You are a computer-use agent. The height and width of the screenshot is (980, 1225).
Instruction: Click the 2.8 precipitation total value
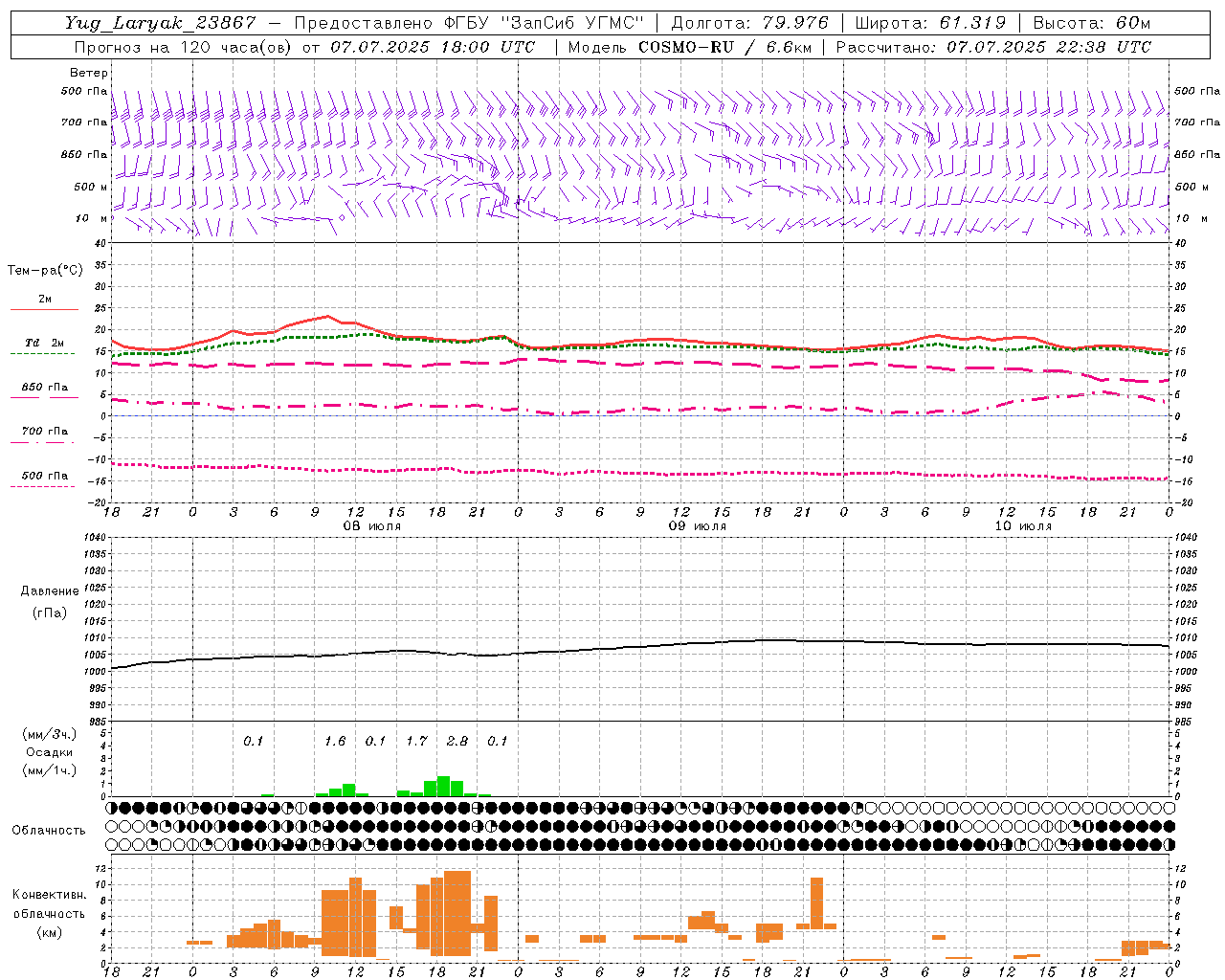pos(457,742)
